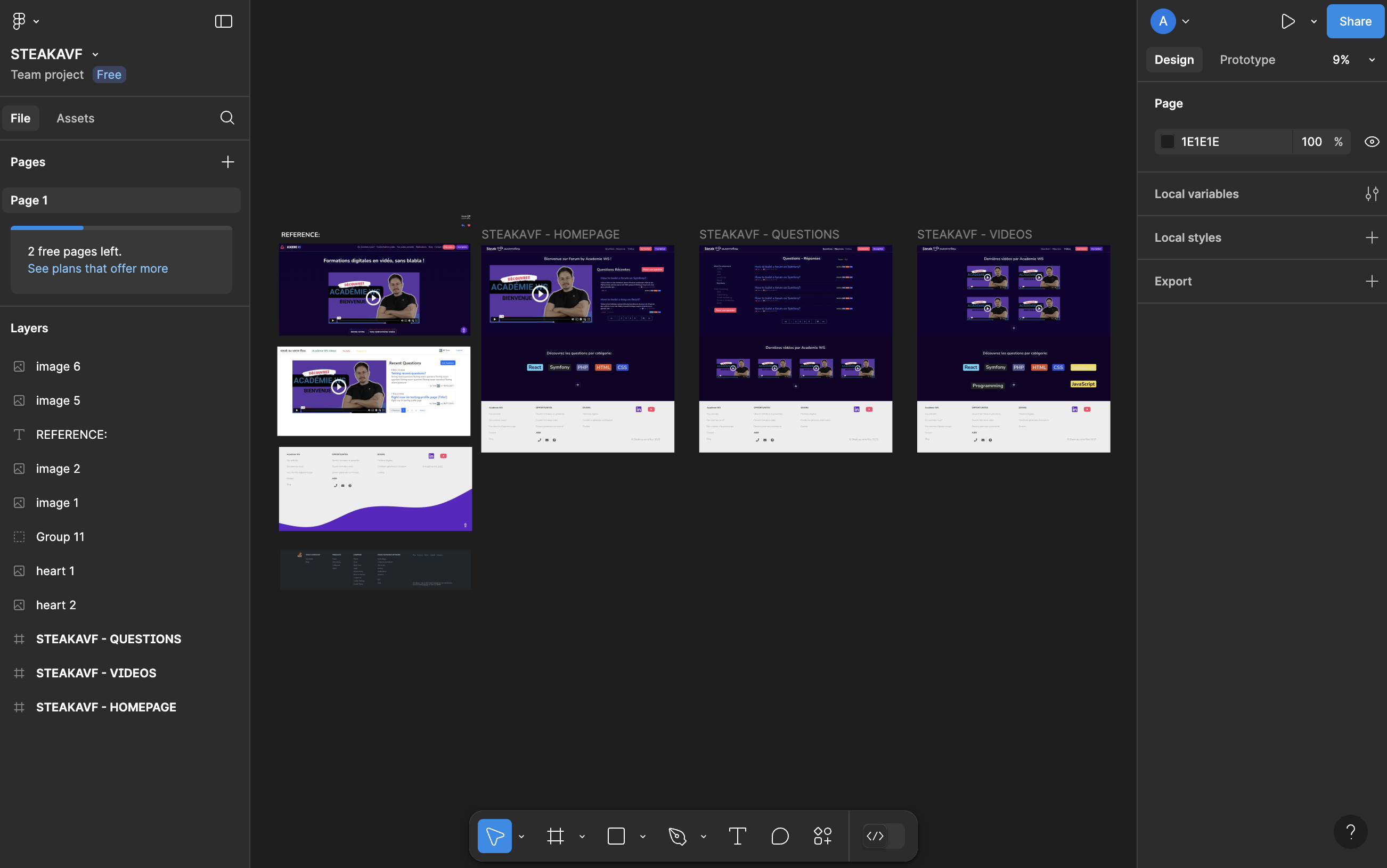1387x868 pixels.
Task: Toggle page color visibility eye icon
Action: 1372,141
